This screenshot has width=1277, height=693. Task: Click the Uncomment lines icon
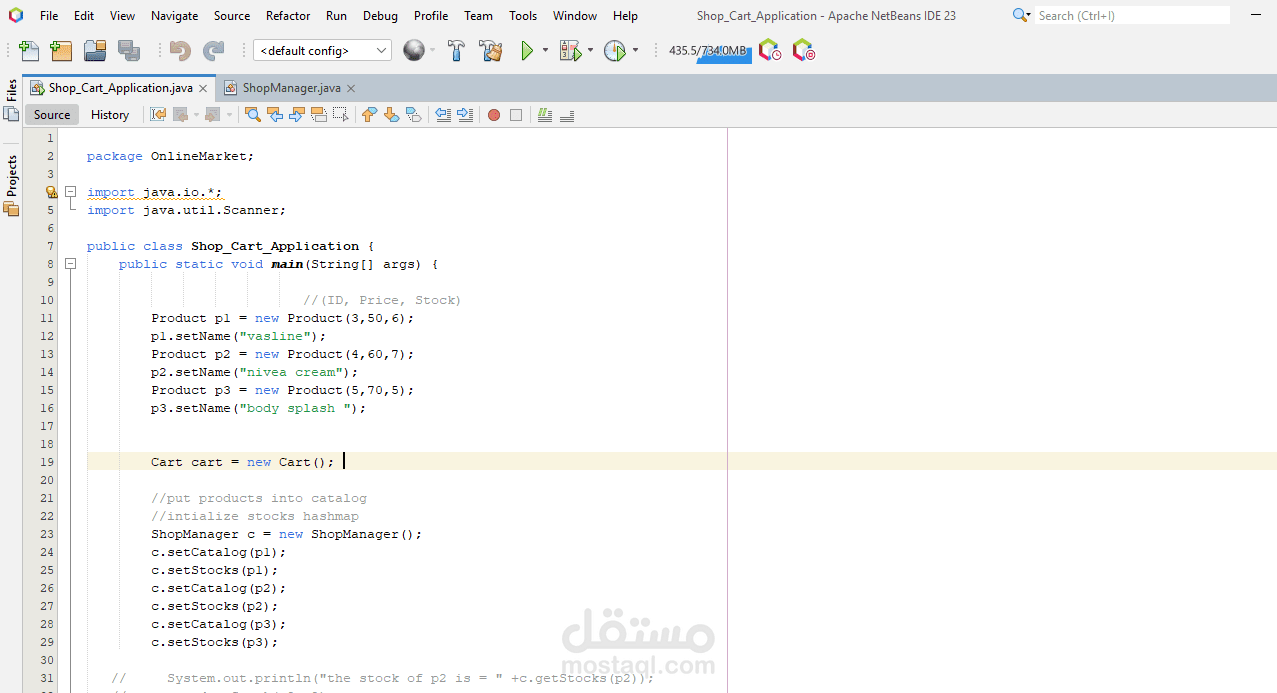pyautogui.click(x=567, y=115)
